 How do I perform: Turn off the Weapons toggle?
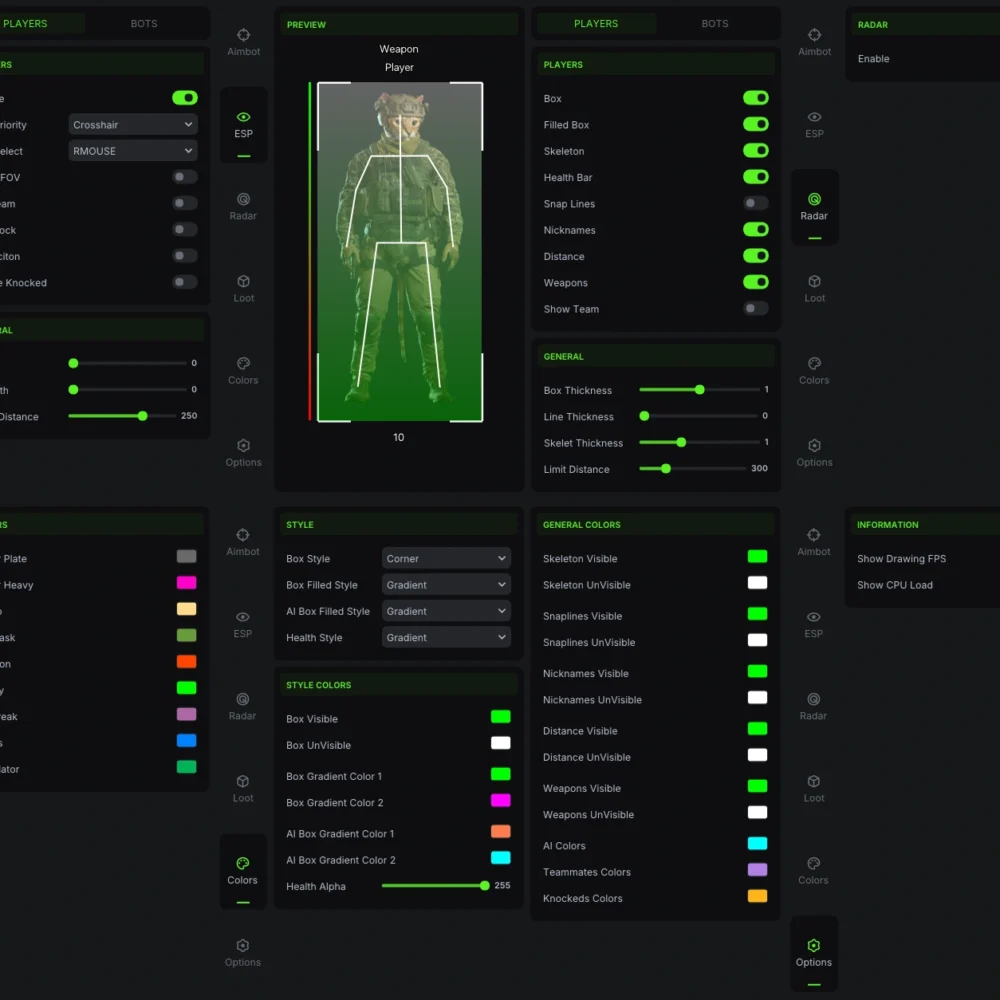pyautogui.click(x=756, y=282)
